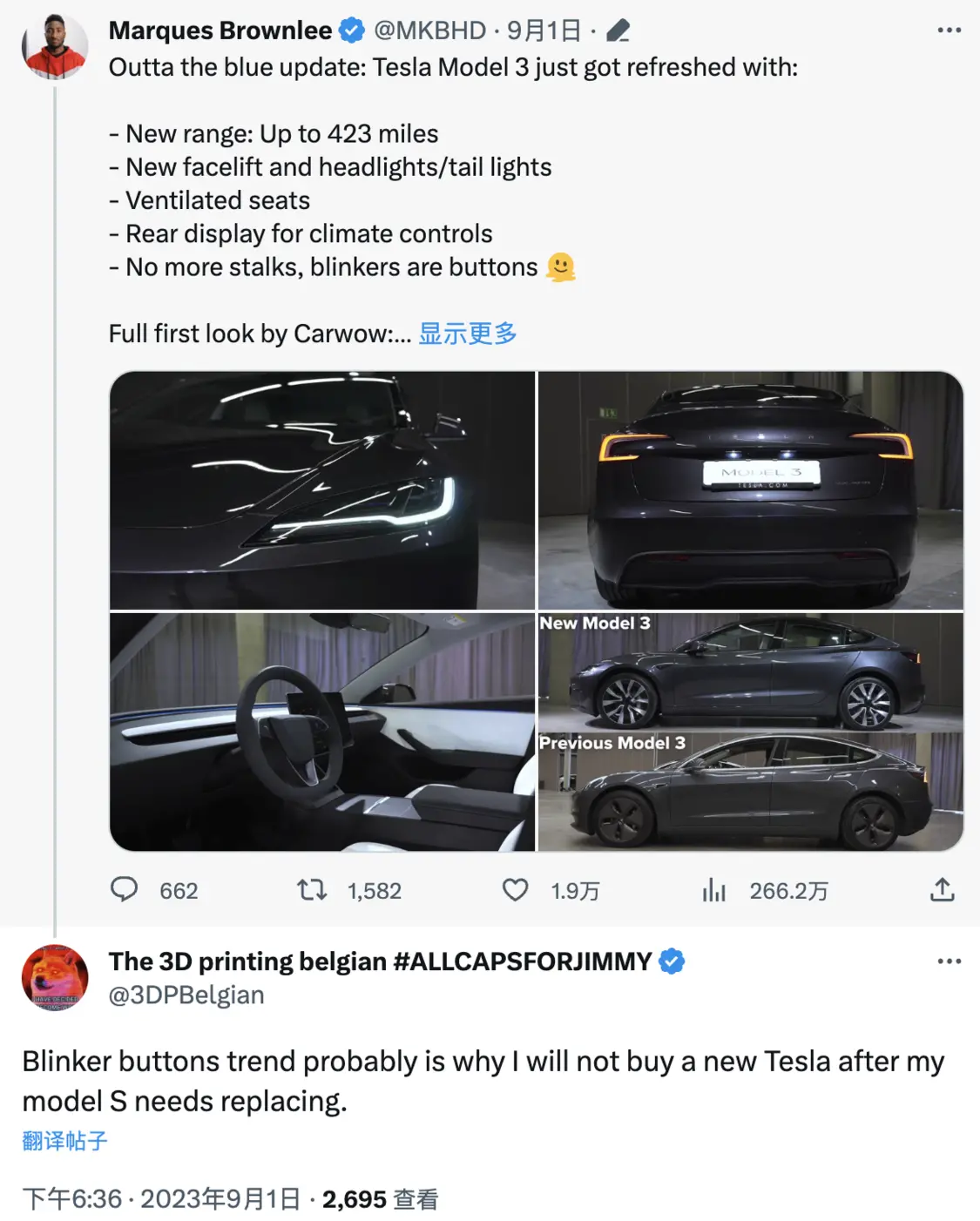This screenshot has width=980, height=1221.
Task: Click the verified badge next to #ALLCAPSFORJIMMY
Action: pyautogui.click(x=672, y=961)
